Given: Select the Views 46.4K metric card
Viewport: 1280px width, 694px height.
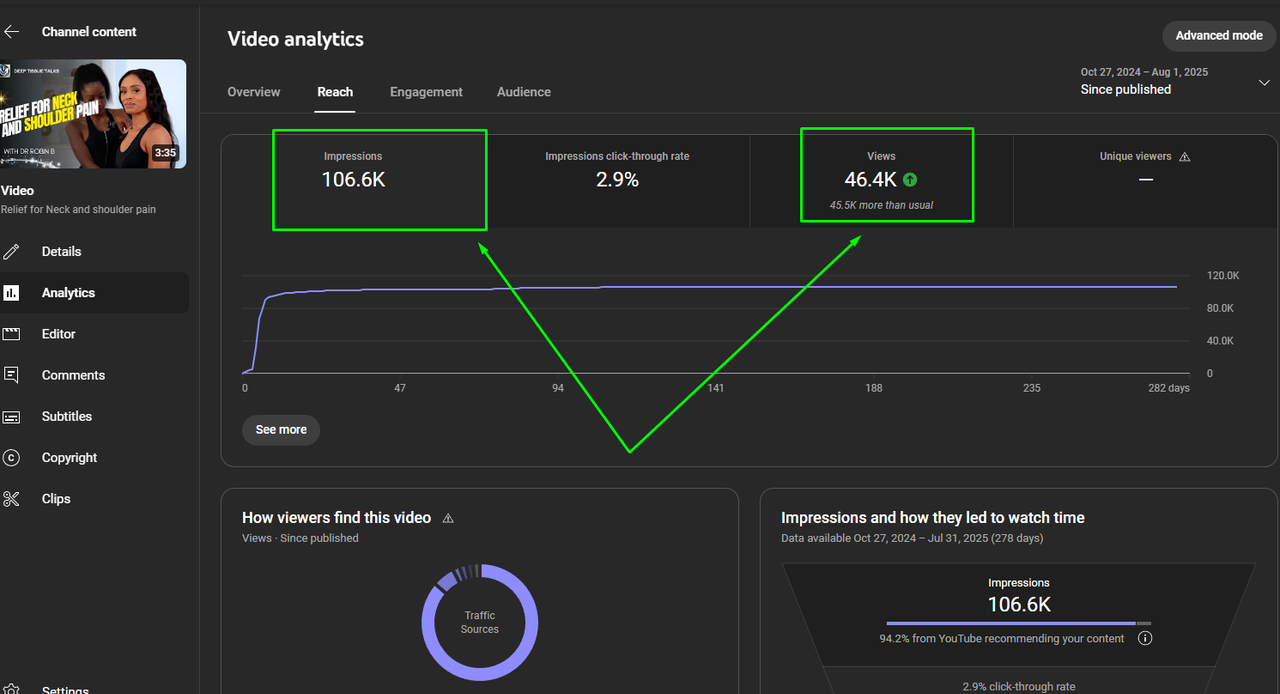Looking at the screenshot, I should point(881,180).
